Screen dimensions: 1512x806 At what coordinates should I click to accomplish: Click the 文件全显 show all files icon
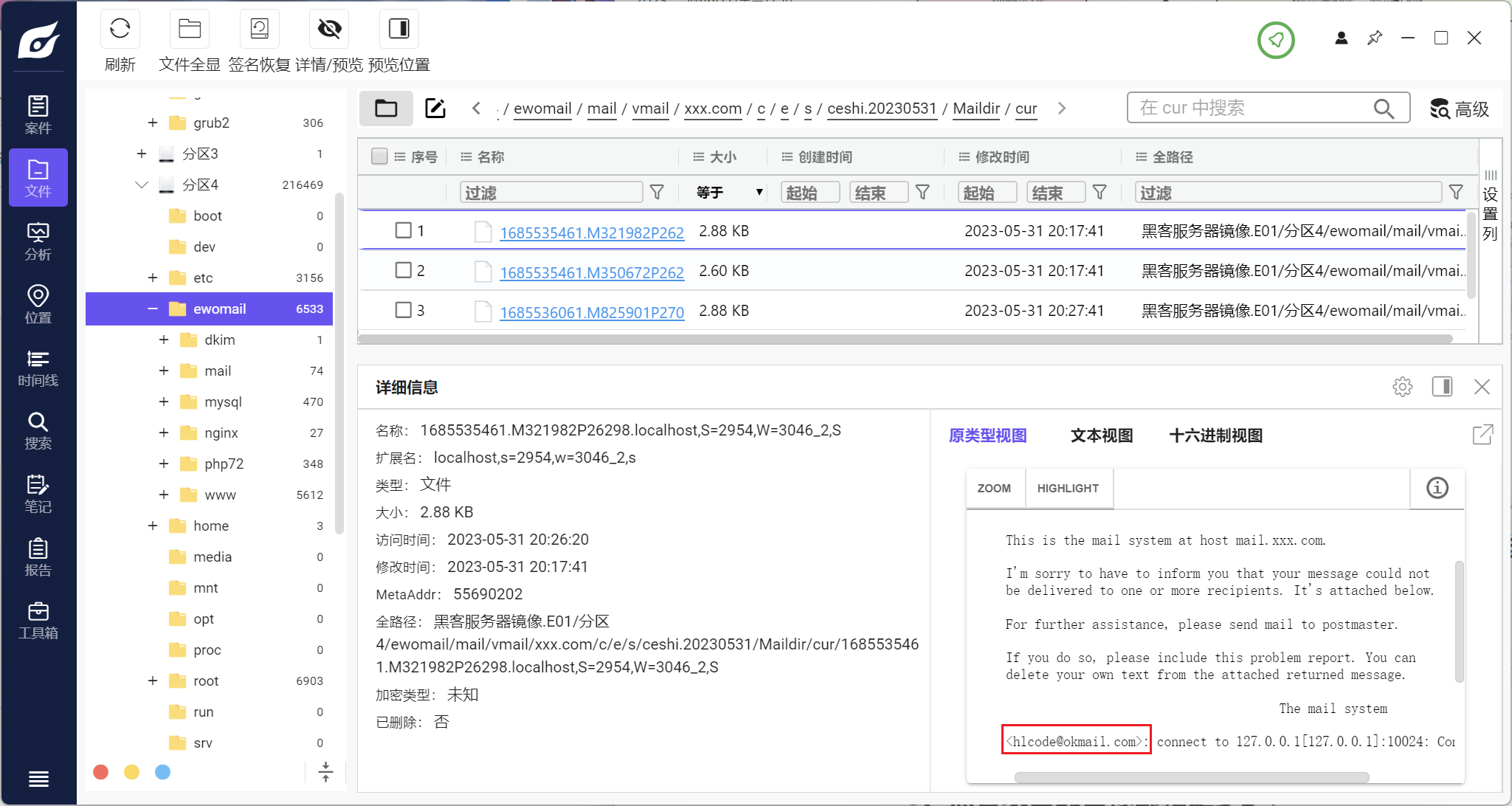[190, 29]
